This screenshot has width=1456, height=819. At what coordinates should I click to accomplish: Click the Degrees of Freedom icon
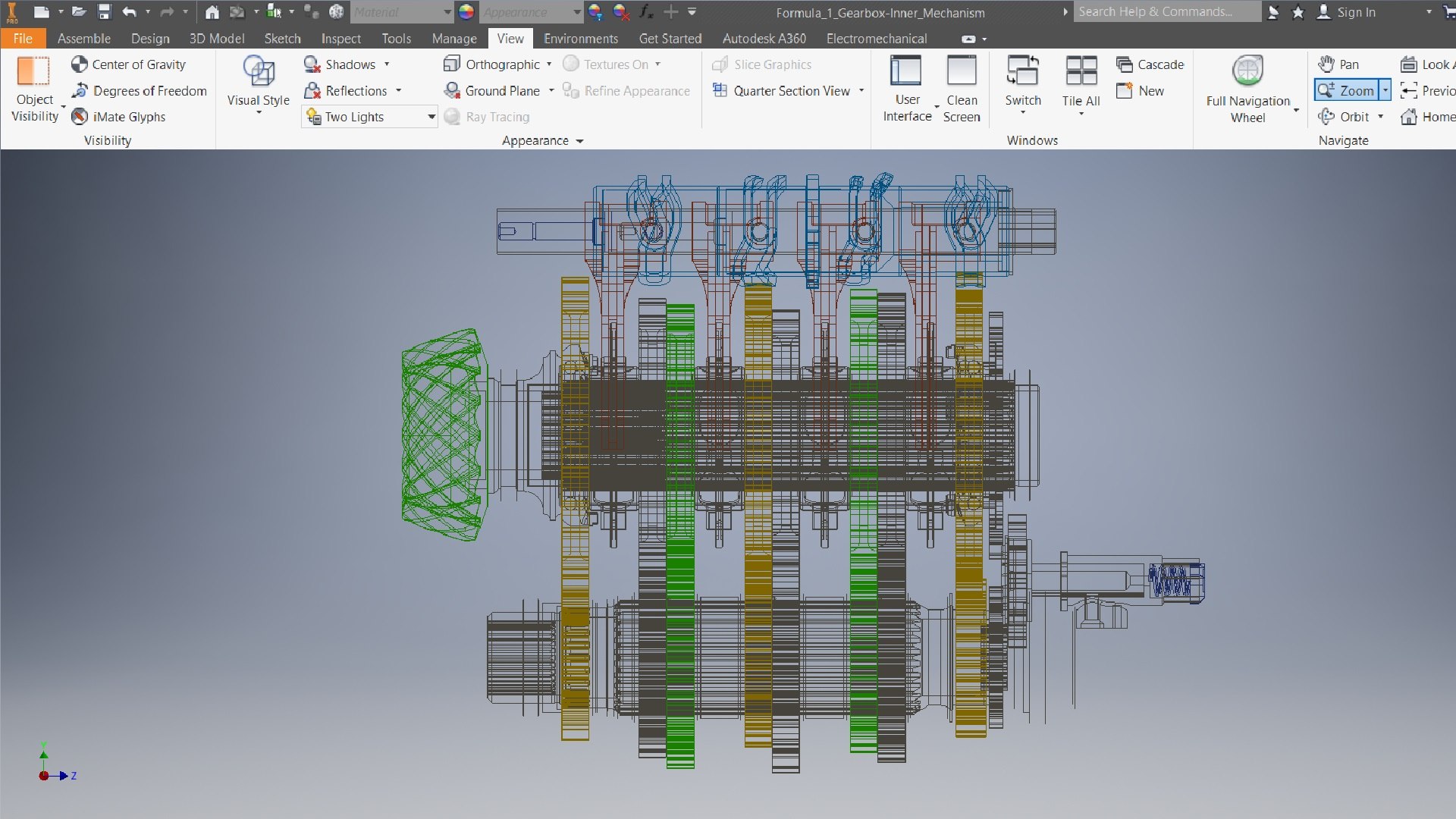pos(80,91)
